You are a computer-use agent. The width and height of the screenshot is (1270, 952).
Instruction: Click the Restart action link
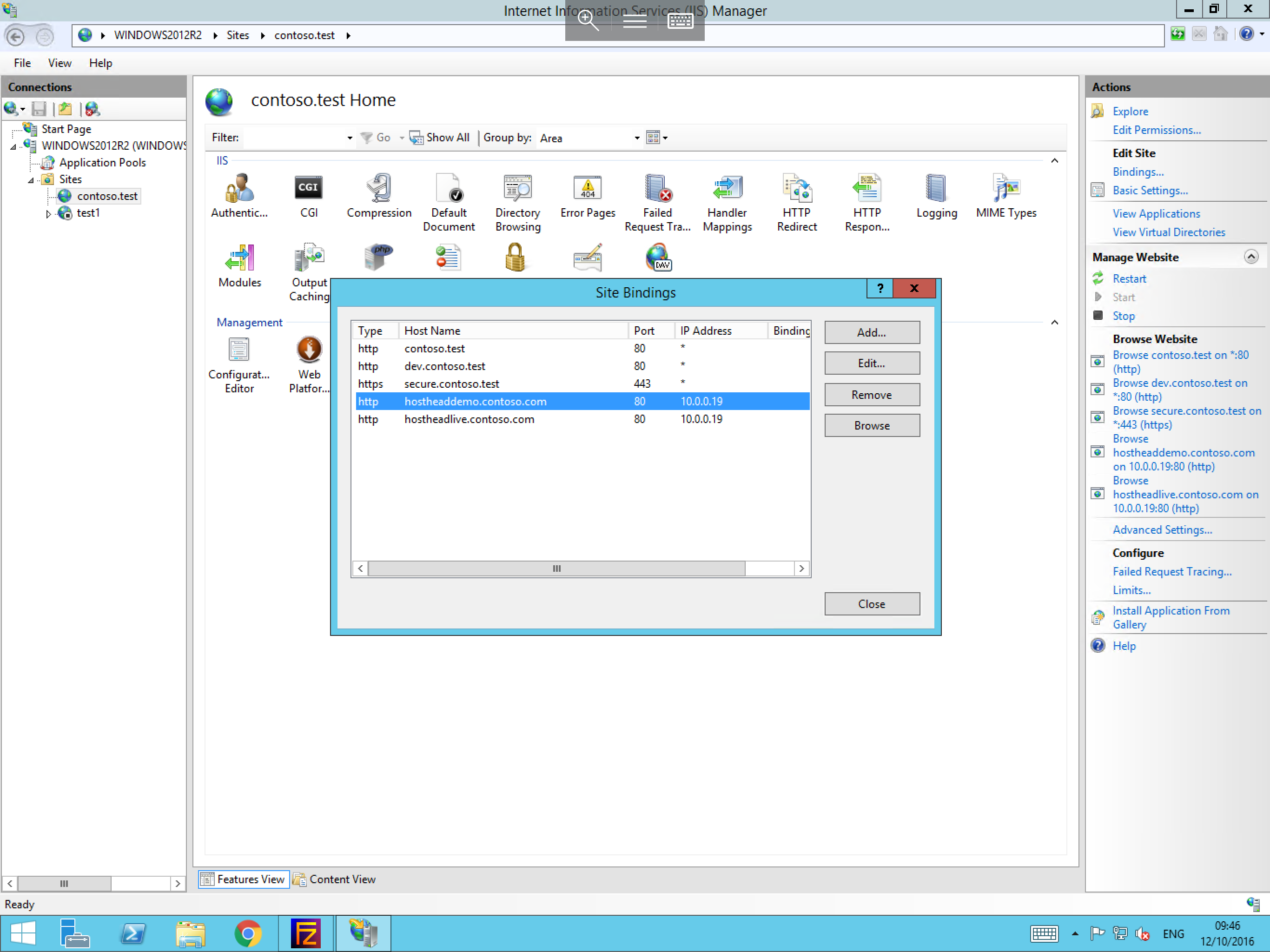coord(1129,278)
